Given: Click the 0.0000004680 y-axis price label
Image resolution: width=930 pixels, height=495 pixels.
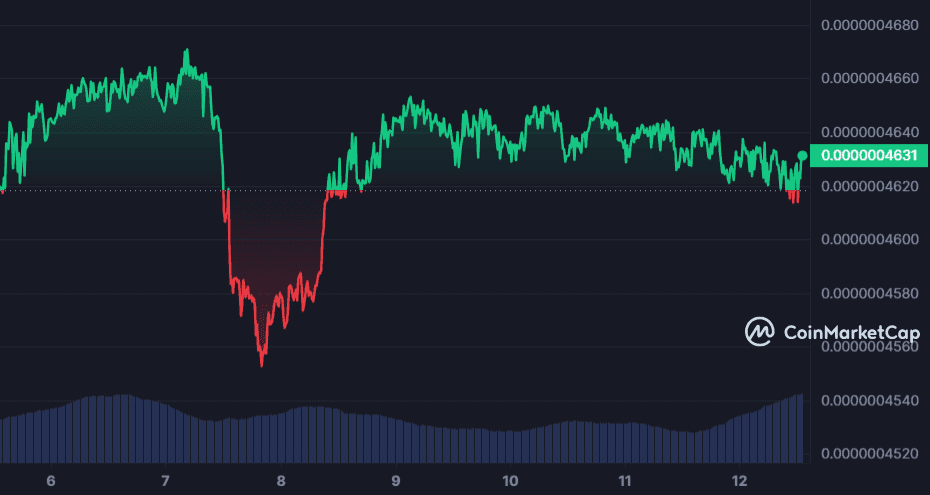Looking at the screenshot, I should [869, 24].
